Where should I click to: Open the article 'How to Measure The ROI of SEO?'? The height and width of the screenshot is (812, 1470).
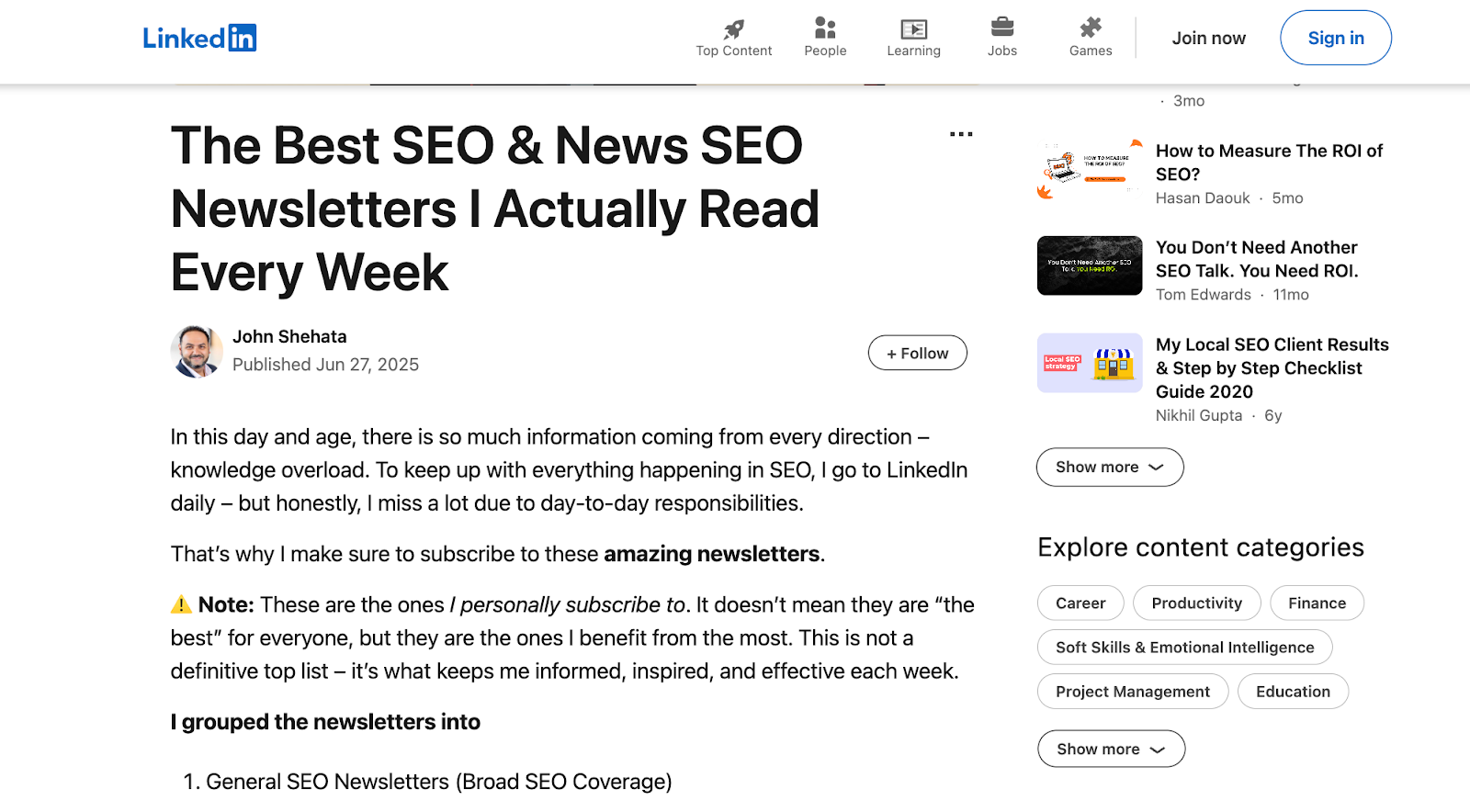click(x=1269, y=162)
